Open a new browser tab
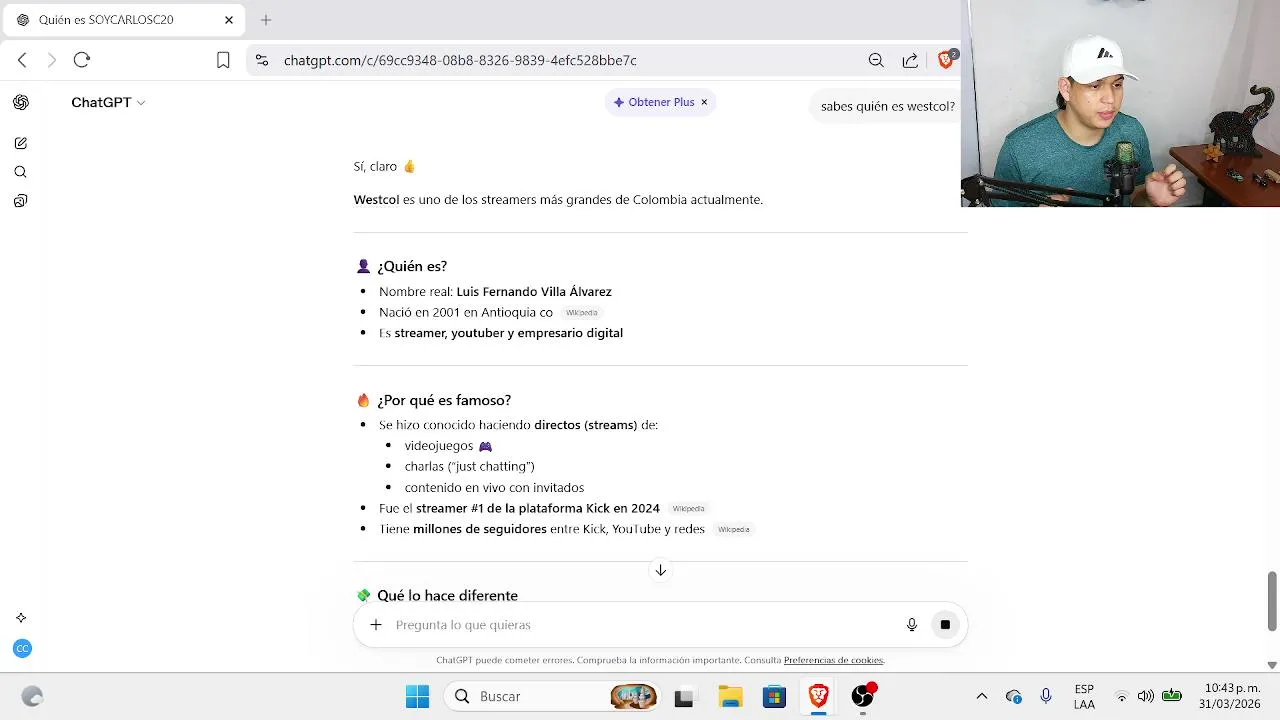 266,20
